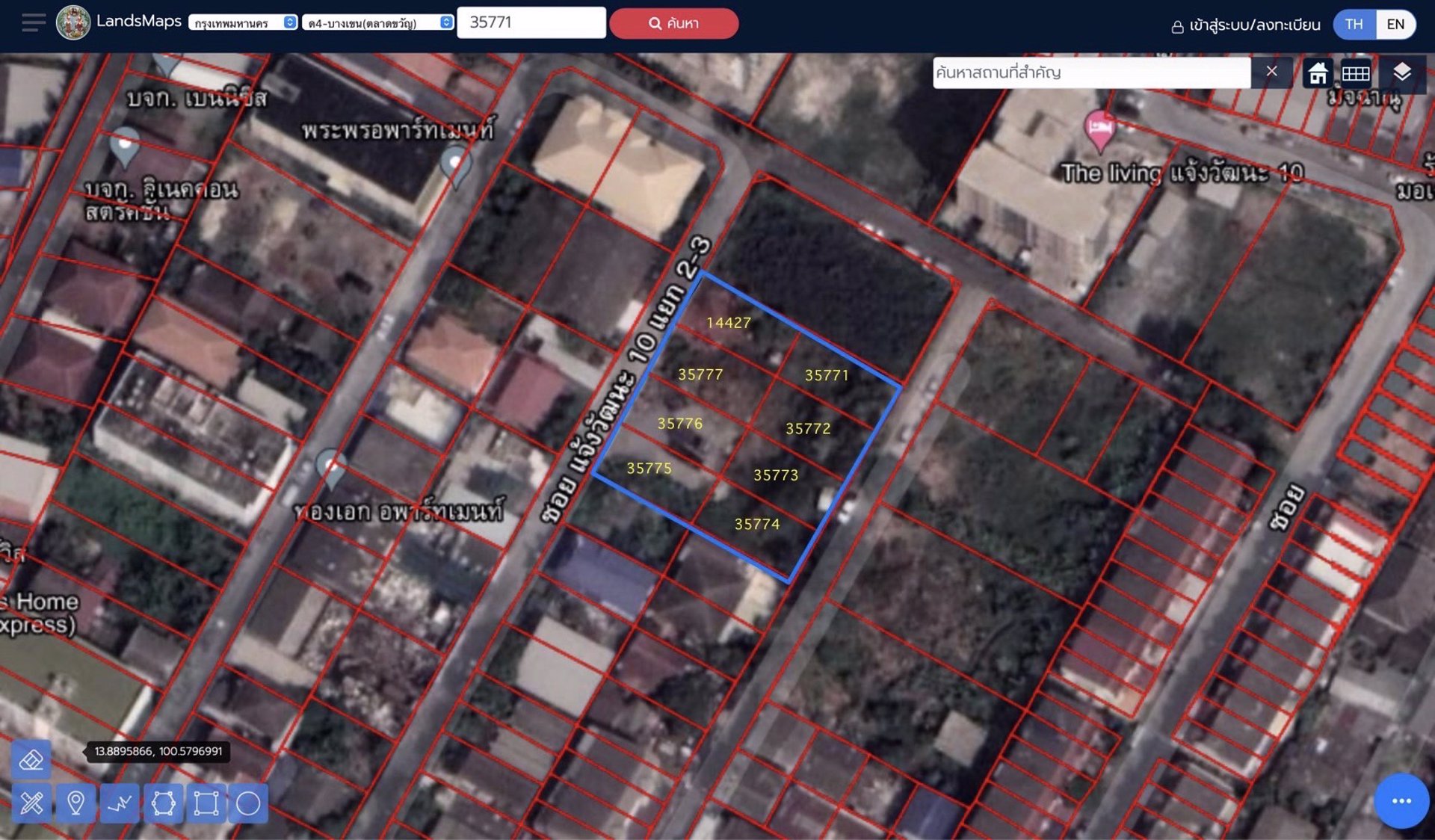Expand the district dropdown บางเขน

click(x=377, y=23)
